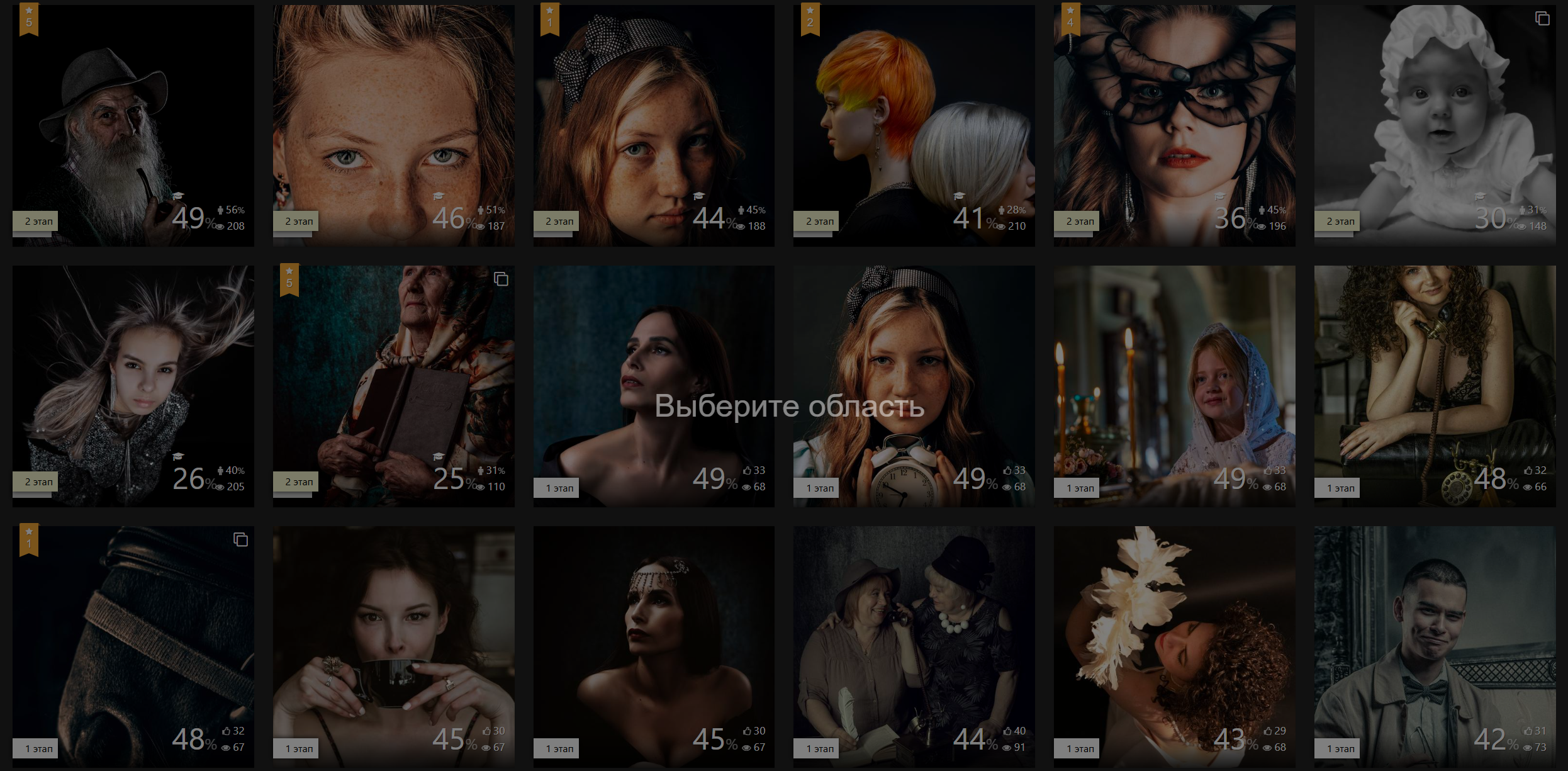1568x771 pixels.
Task: Click star badge numbered 4 on masked woman photo
Action: click(1070, 19)
